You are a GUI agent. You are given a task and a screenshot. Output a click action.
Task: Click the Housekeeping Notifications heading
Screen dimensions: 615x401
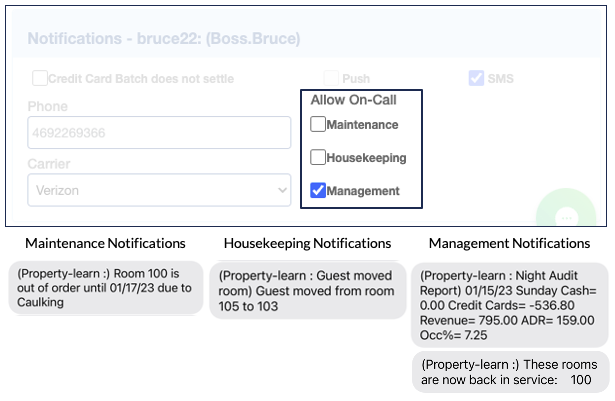tap(307, 243)
